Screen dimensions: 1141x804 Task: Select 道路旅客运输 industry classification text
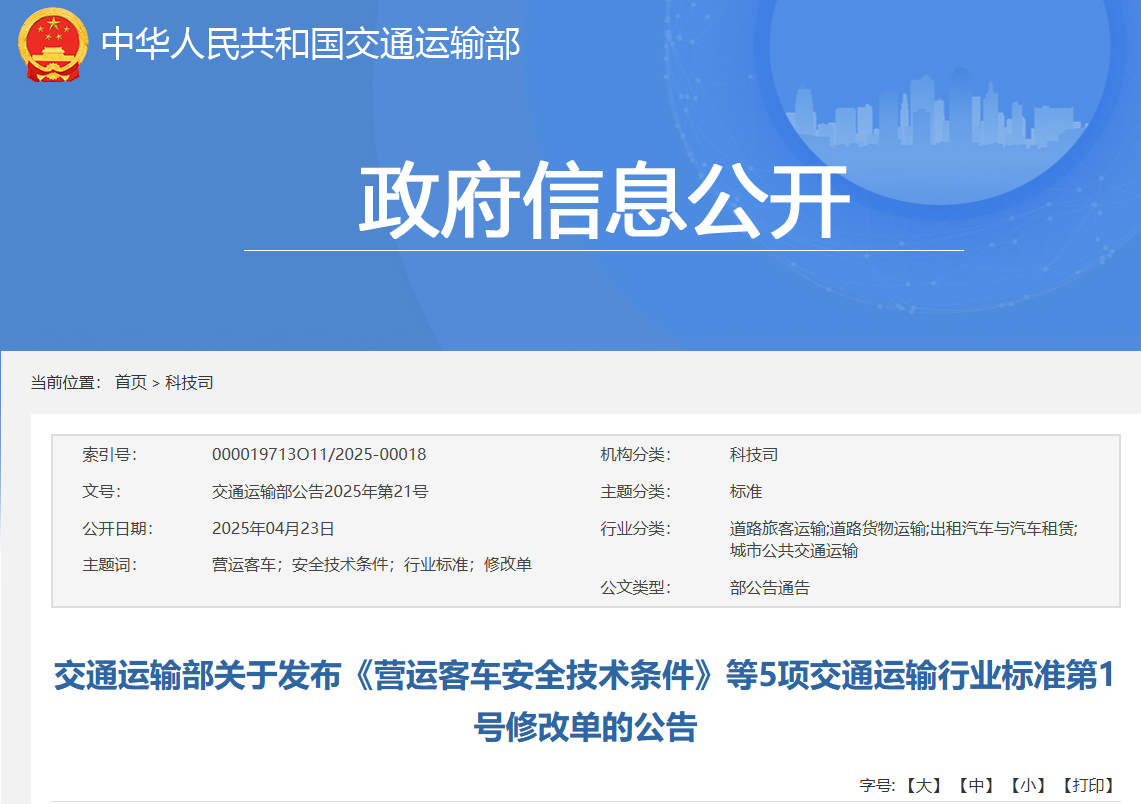click(x=778, y=528)
